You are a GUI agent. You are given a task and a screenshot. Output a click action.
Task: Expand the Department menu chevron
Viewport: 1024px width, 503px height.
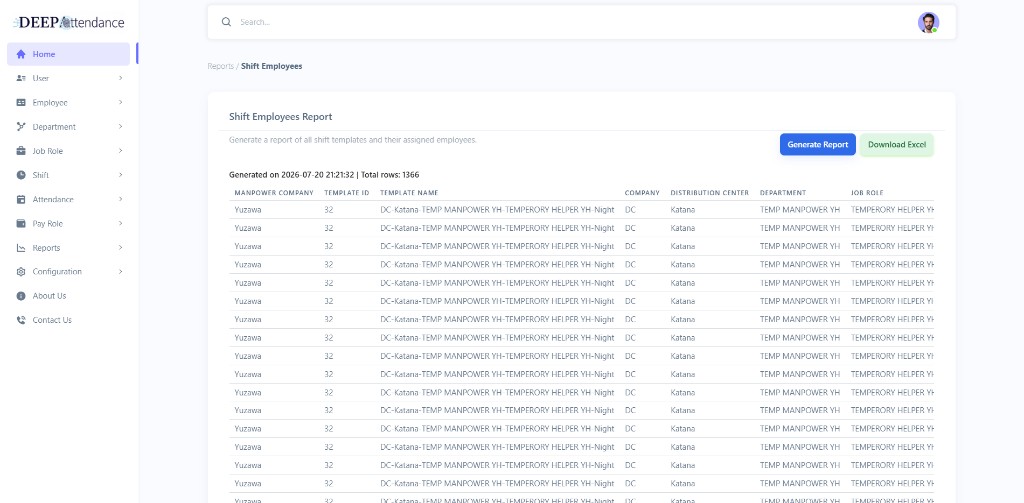click(x=121, y=127)
